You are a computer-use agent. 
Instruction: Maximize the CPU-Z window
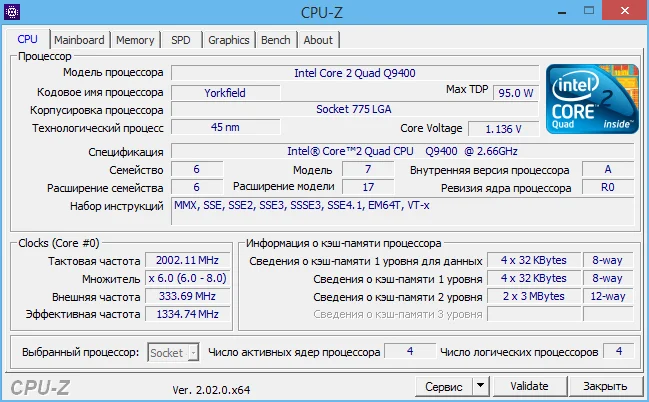(x=589, y=11)
